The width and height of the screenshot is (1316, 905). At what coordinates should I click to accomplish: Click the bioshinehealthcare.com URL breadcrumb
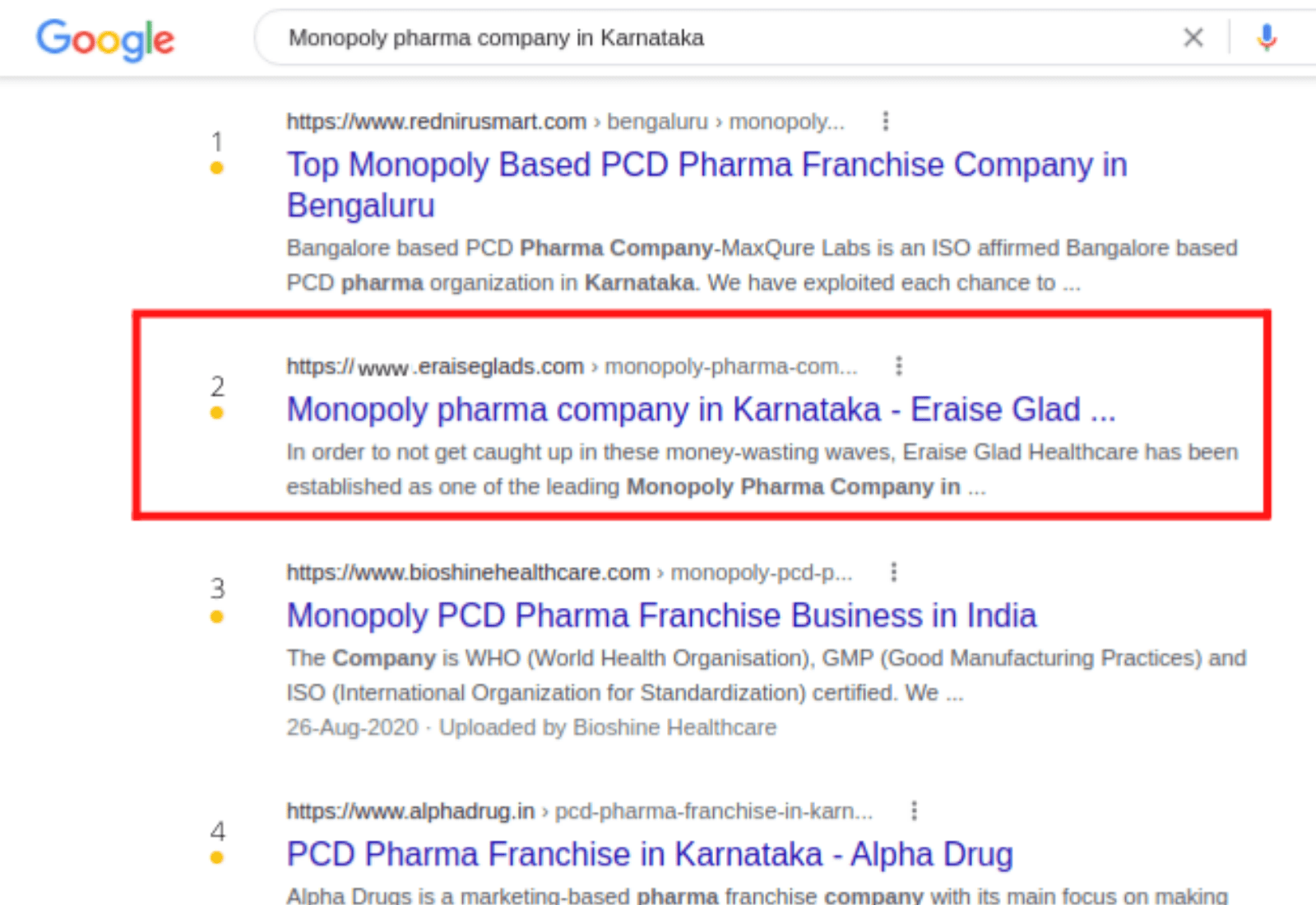click(467, 573)
